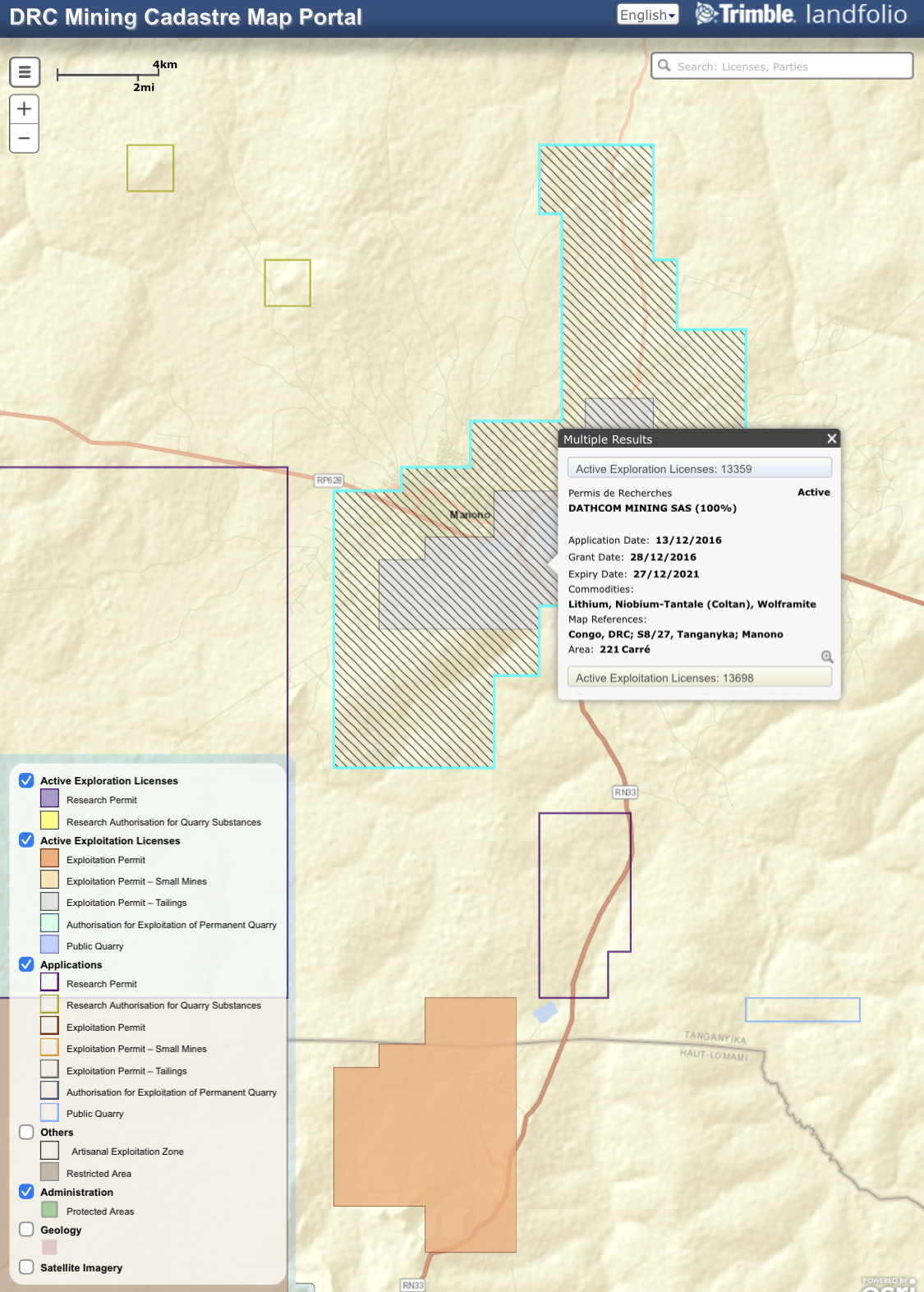This screenshot has height=1292, width=924.
Task: Enable the Satellite Imagery checkbox
Action: (x=26, y=1267)
